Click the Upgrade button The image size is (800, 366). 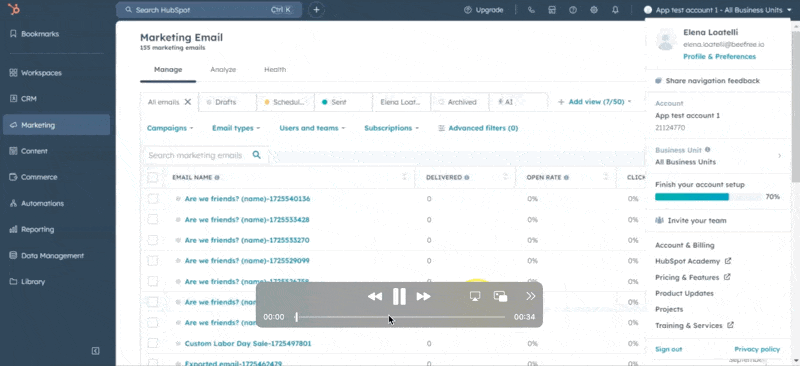pos(484,10)
